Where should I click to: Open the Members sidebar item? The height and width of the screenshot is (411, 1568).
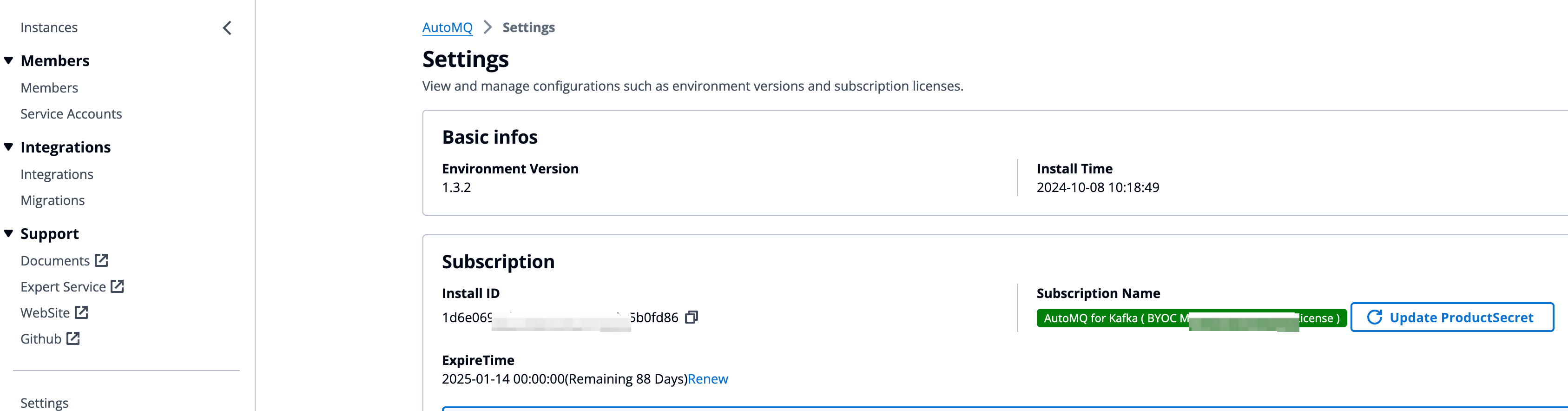[x=49, y=88]
